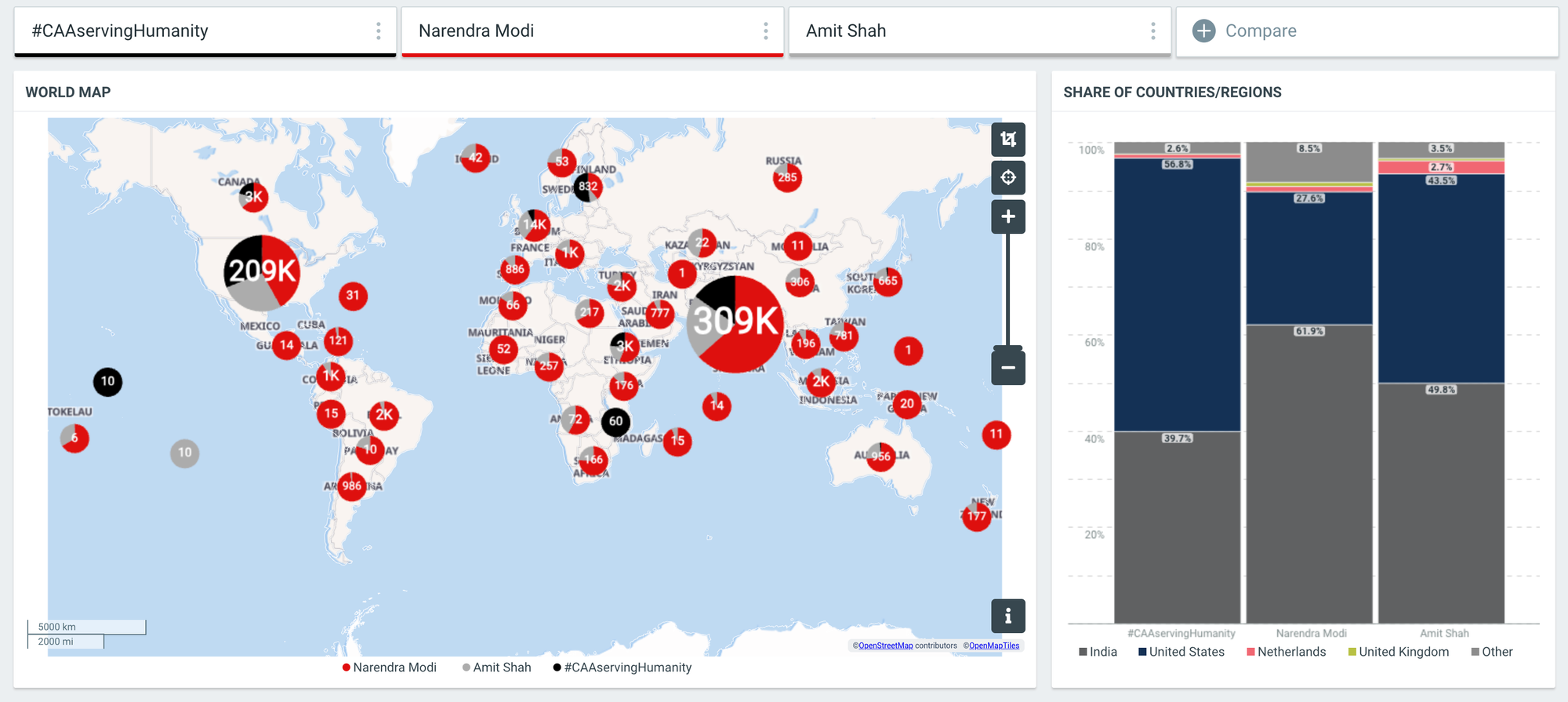The width and height of the screenshot is (1568, 702).
Task: Click the 166 cluster over South Africa
Action: click(593, 460)
